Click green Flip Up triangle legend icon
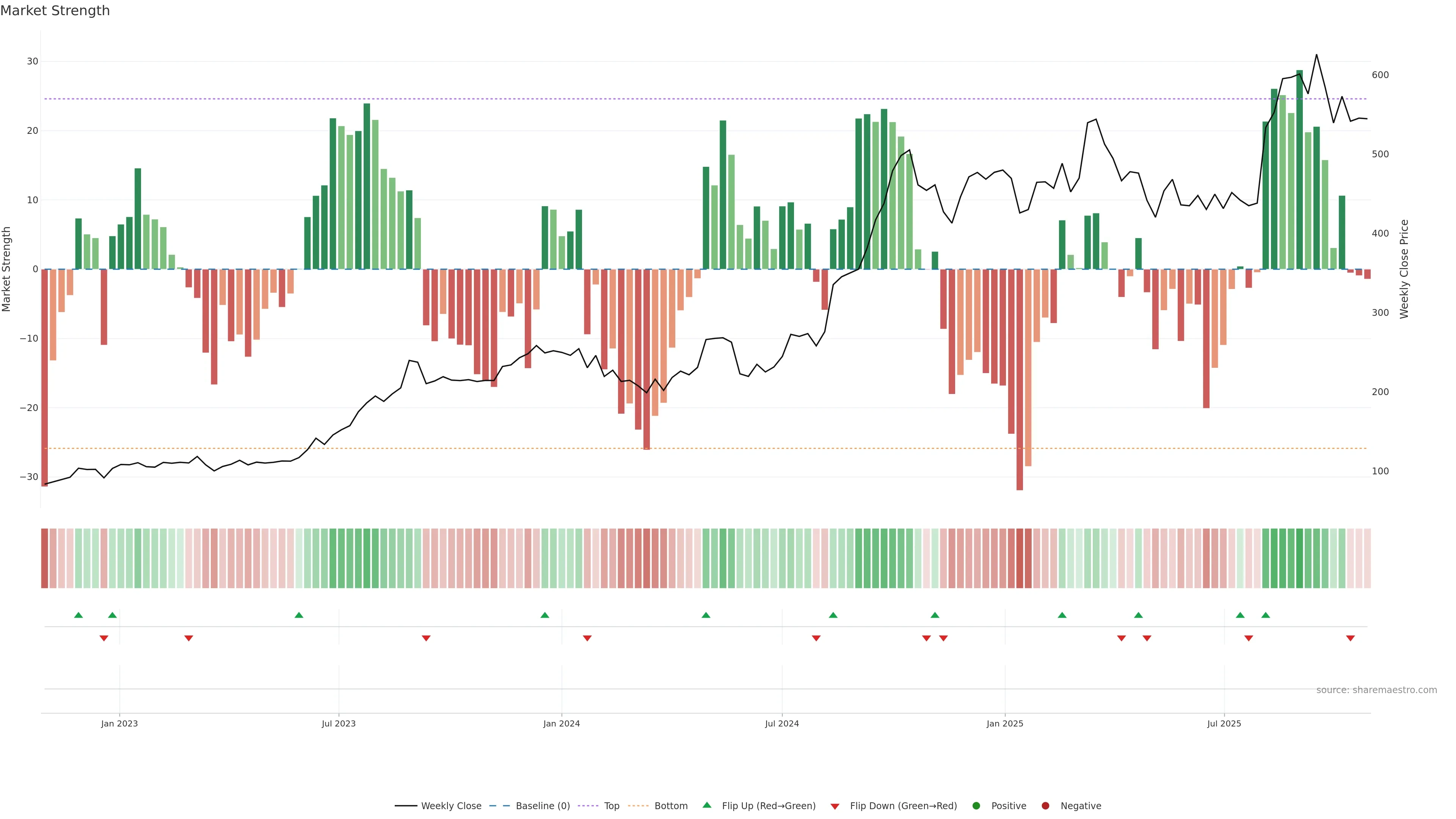The height and width of the screenshot is (819, 1456). [706, 805]
